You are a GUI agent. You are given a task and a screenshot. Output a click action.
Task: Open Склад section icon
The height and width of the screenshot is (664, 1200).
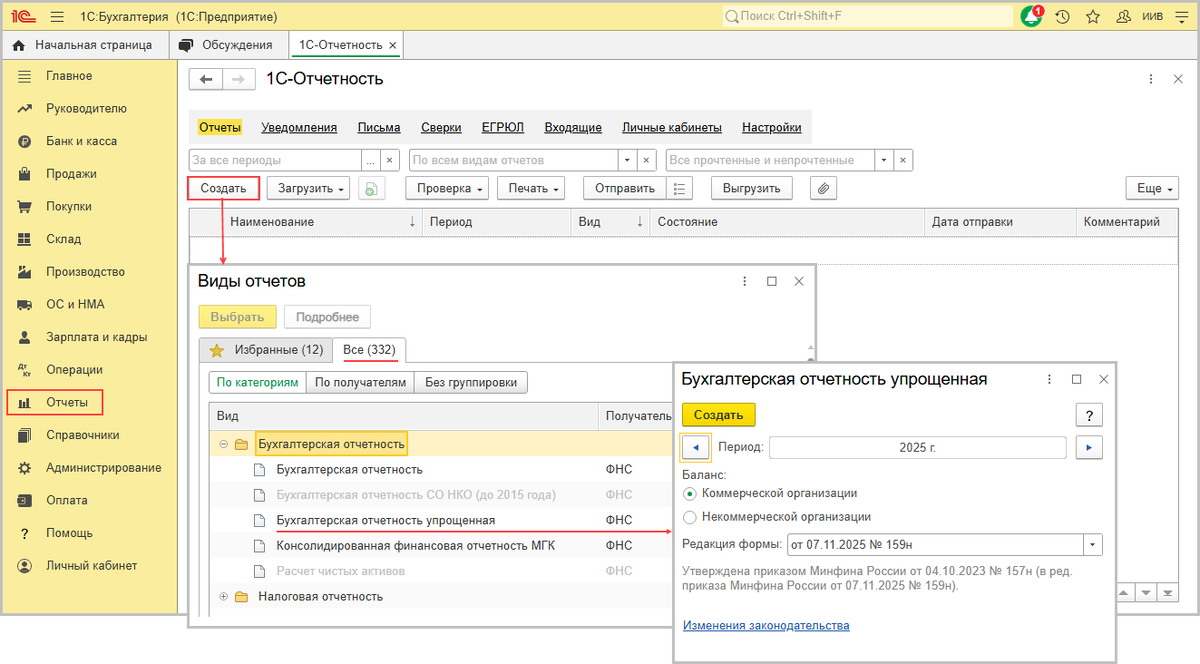point(25,239)
